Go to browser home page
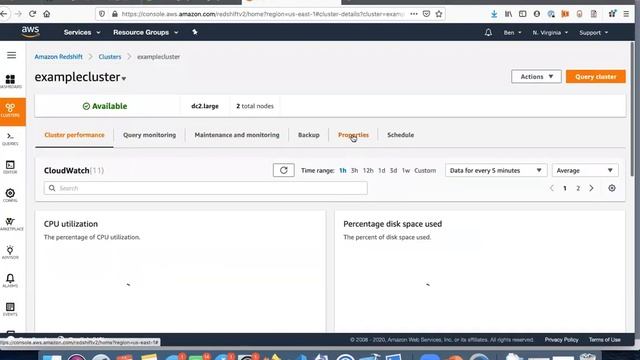 click(x=47, y=14)
